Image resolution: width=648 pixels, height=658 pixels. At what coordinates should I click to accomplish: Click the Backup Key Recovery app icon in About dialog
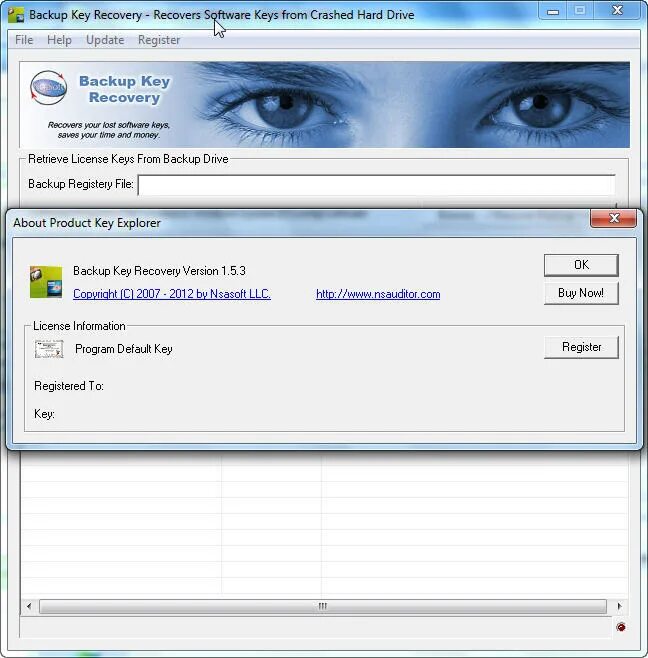pyautogui.click(x=46, y=282)
